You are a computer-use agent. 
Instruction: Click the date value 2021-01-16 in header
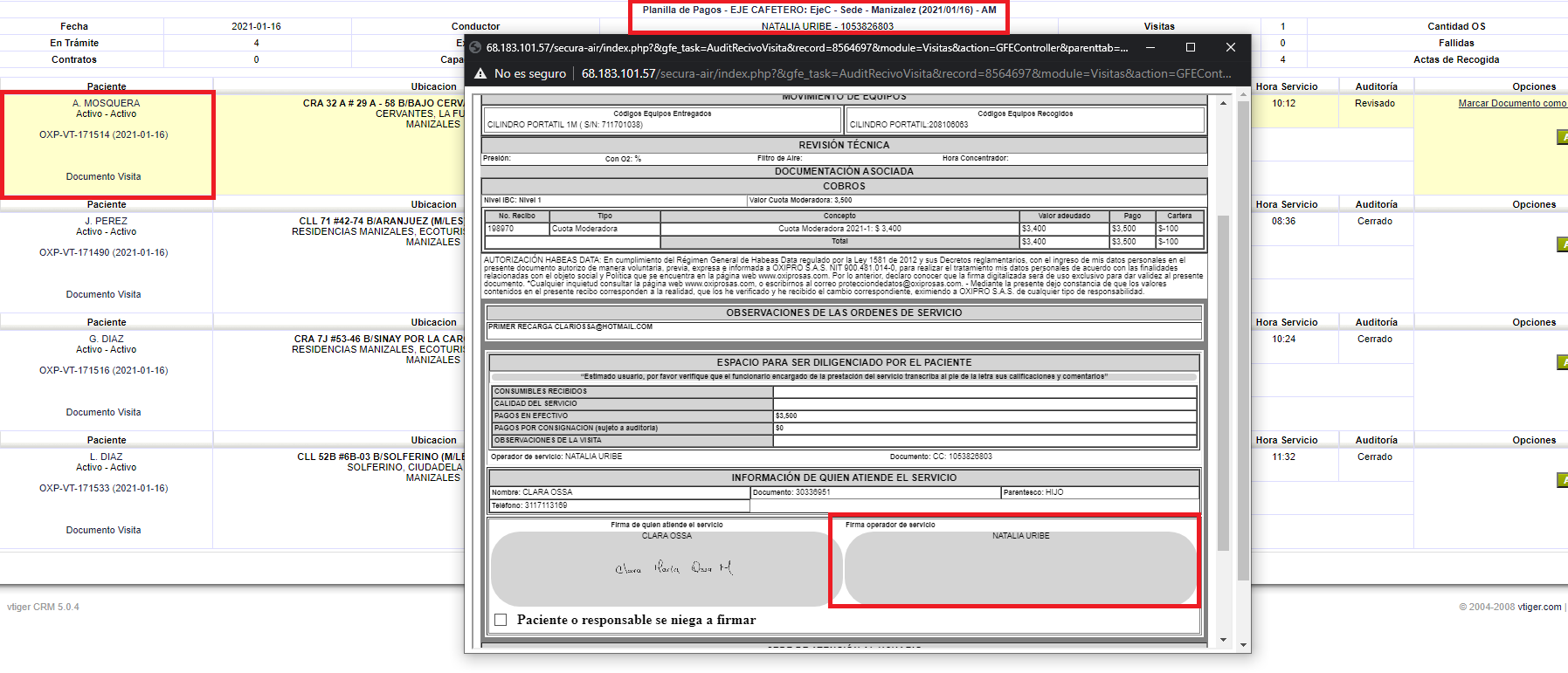[x=256, y=26]
